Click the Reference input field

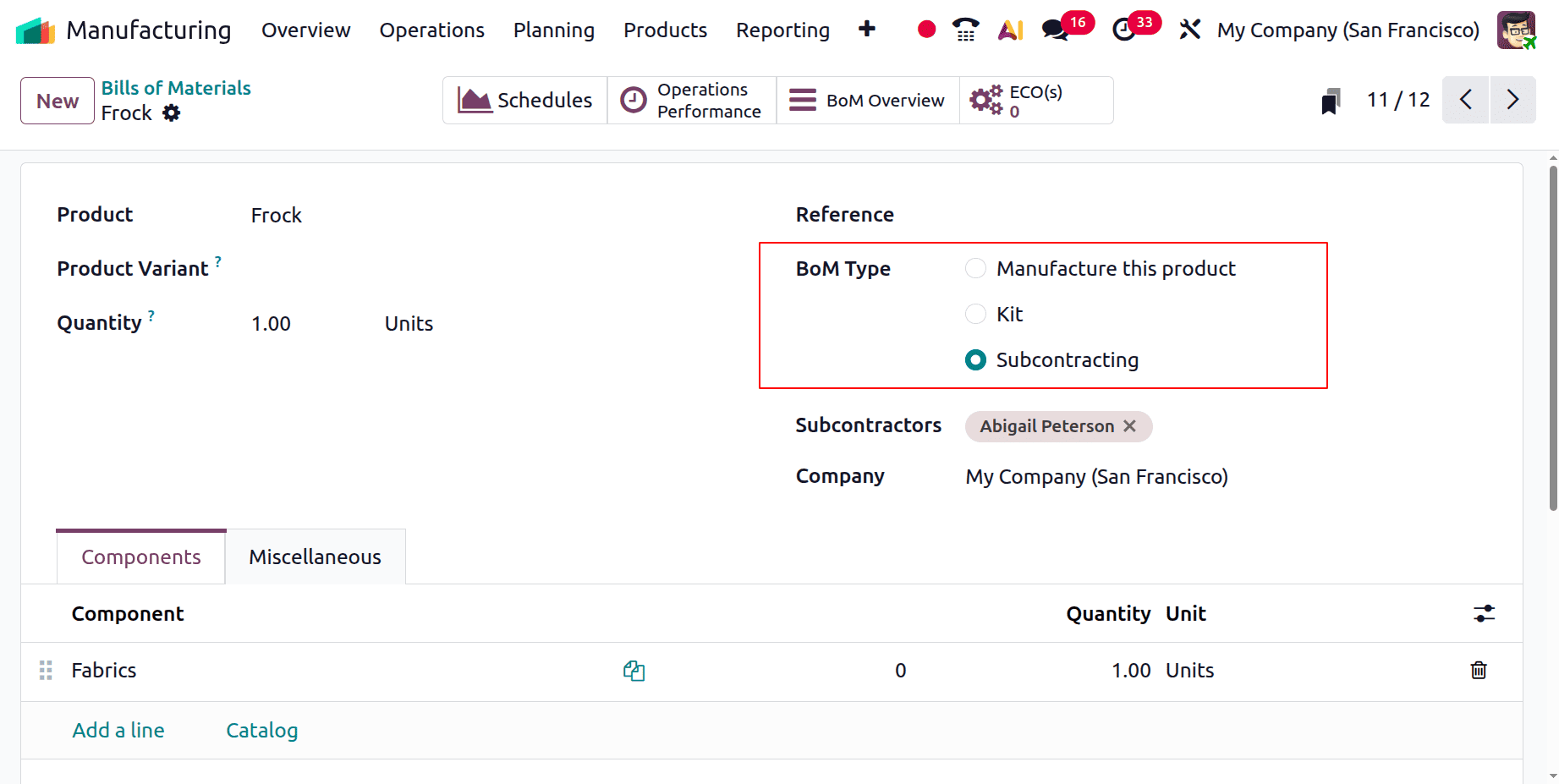coord(1227,215)
